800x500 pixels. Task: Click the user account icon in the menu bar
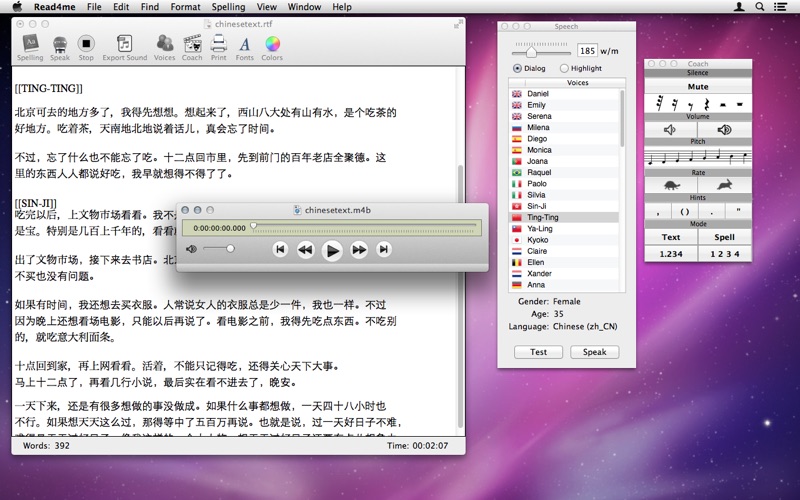(x=738, y=7)
